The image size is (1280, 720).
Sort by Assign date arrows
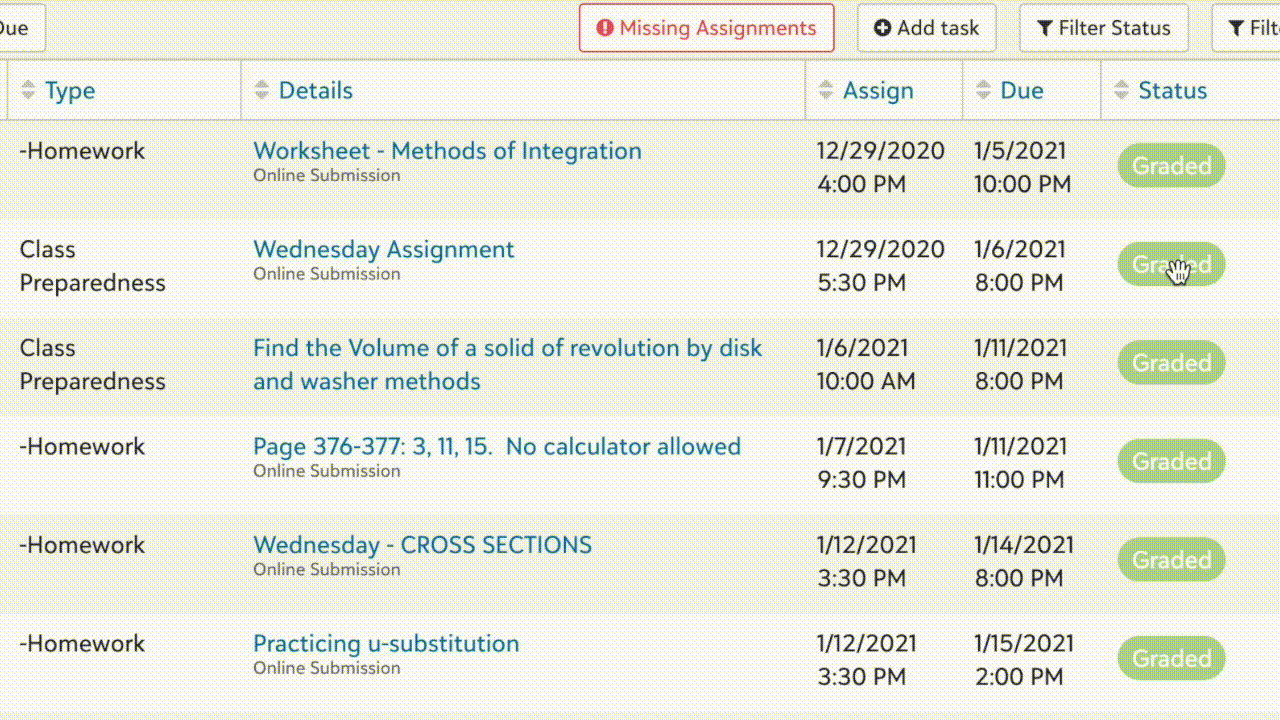click(x=826, y=90)
